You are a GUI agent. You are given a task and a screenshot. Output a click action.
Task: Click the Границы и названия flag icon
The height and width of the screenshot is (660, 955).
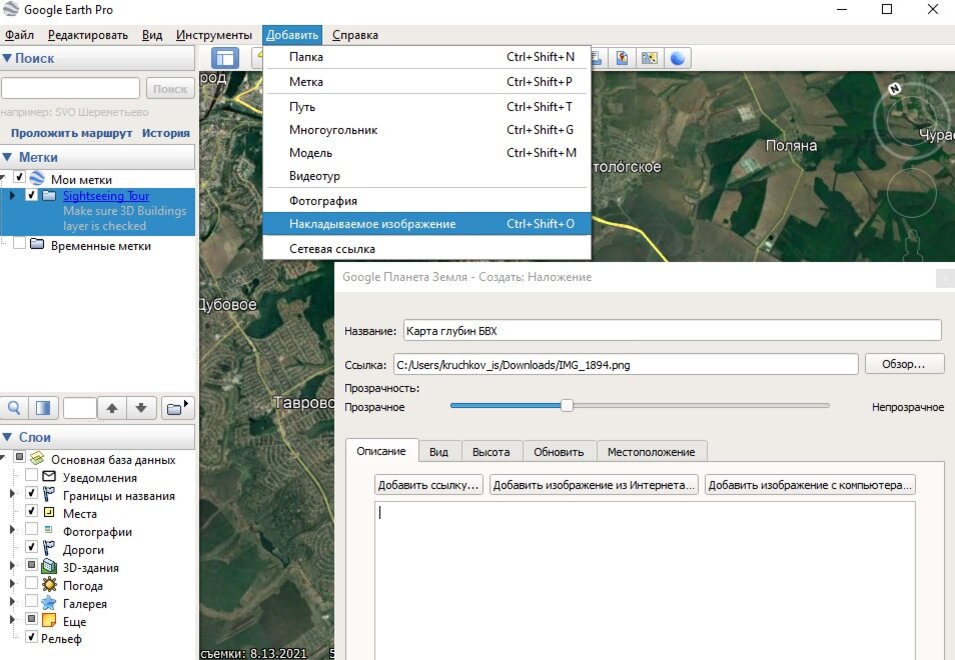click(x=49, y=494)
